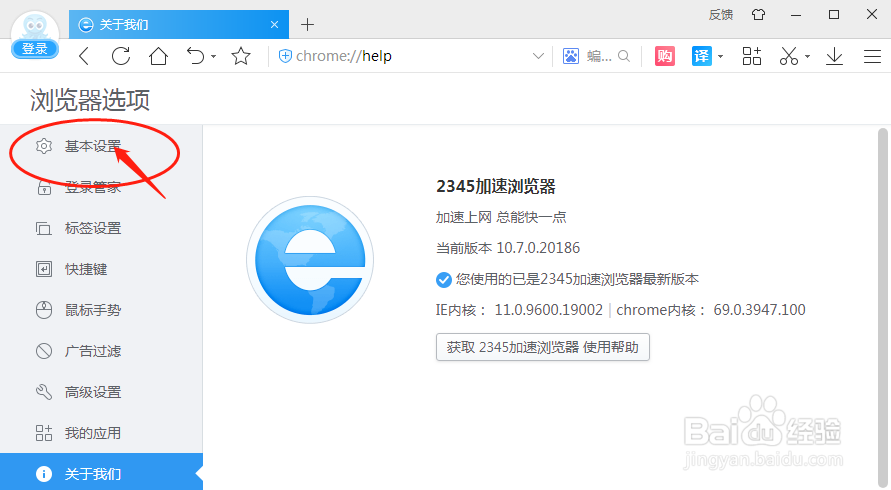The width and height of the screenshot is (891, 490).
Task: Click the IE内核 11.0.9600.19002 text
Action: pyautogui.click(x=519, y=310)
